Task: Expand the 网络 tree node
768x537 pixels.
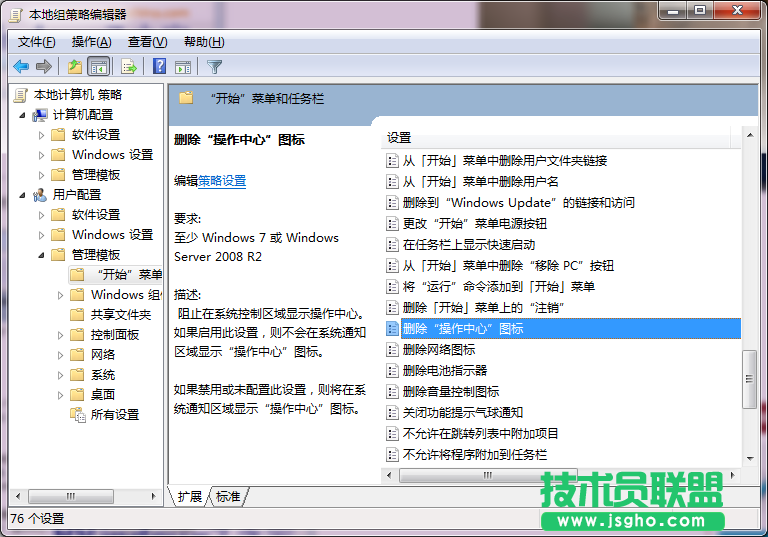Action: (60, 356)
